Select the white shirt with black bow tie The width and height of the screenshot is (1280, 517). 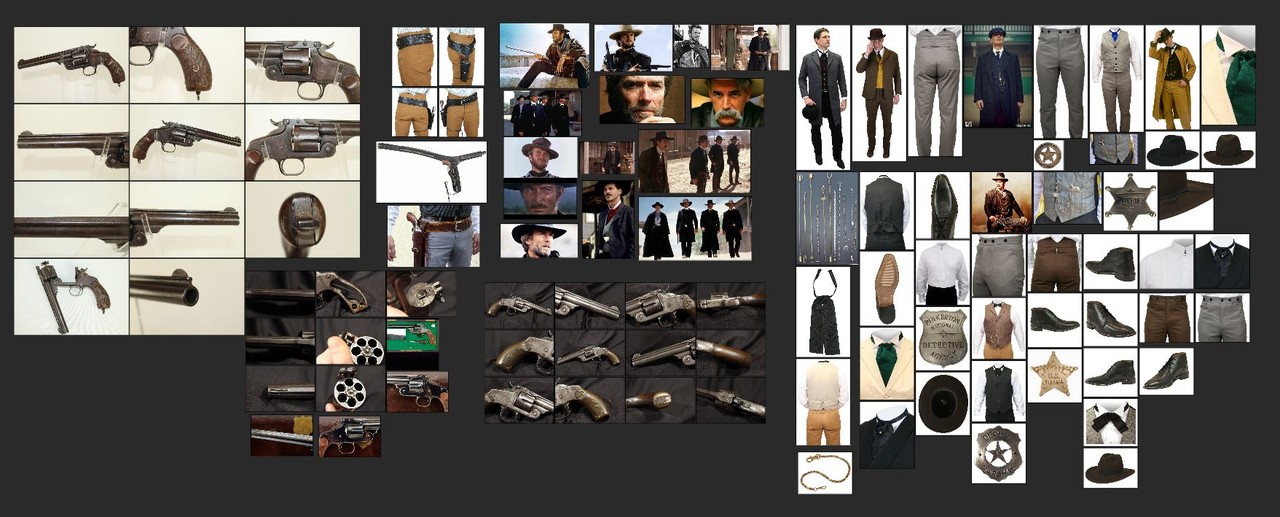[1110, 423]
